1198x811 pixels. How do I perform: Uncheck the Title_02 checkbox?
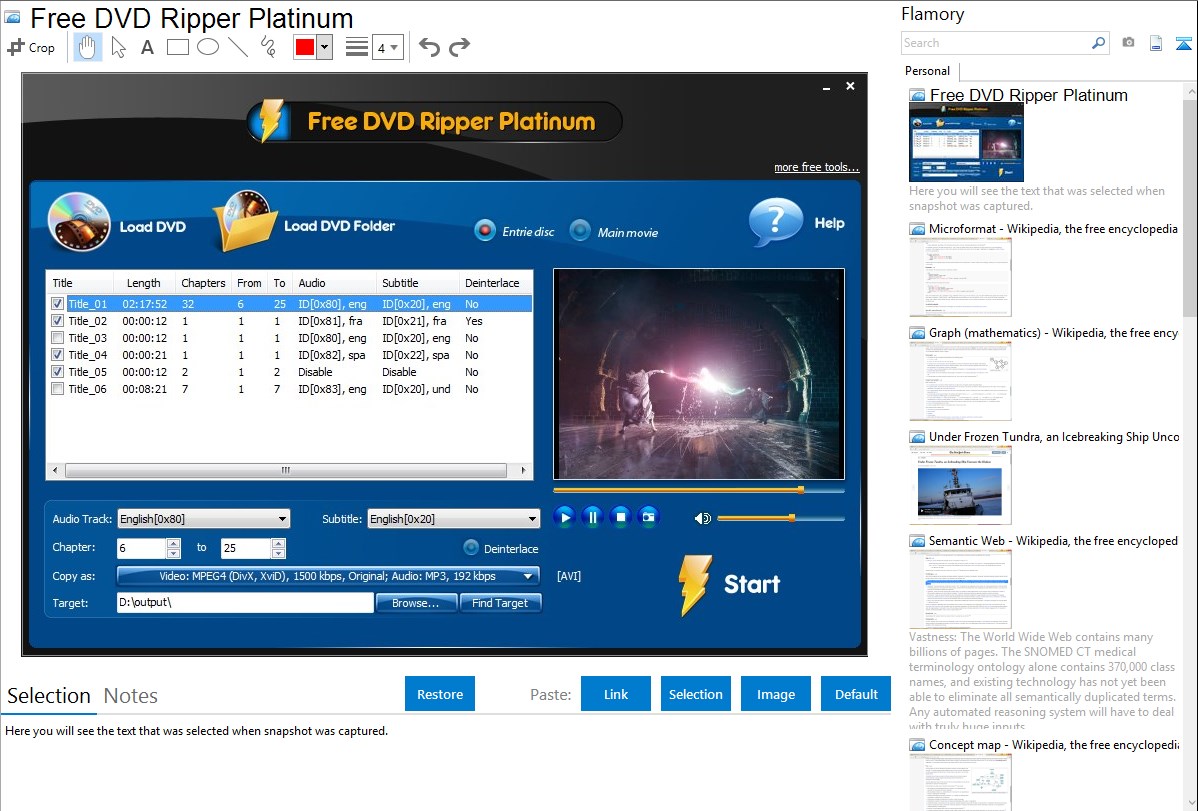[x=57, y=321]
